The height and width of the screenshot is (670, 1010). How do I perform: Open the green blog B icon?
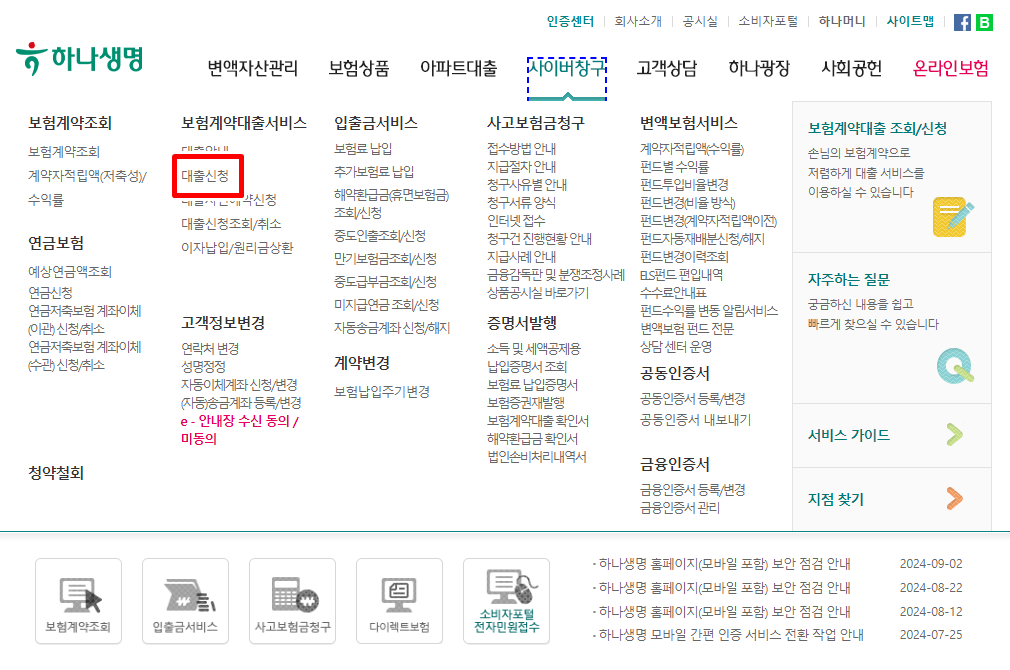pyautogui.click(x=984, y=23)
